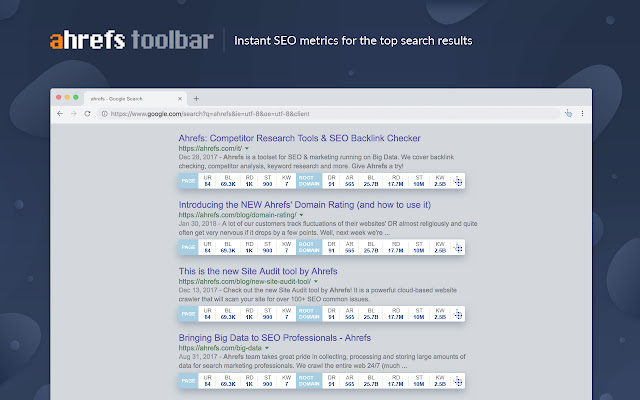The height and width of the screenshot is (400, 640).
Task: Expand dropdown arrow next to big-data URL
Action: [267, 348]
